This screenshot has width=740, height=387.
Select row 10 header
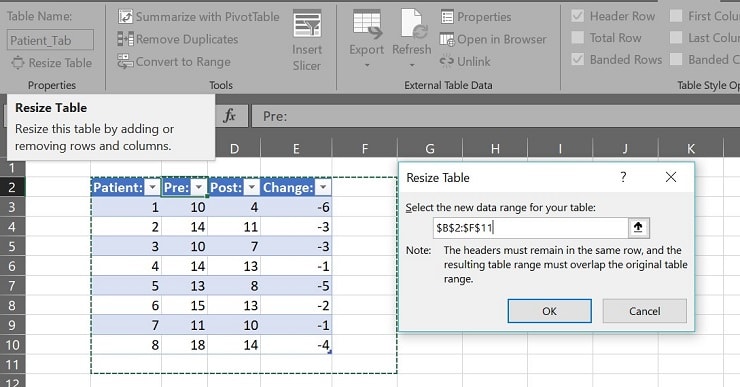(12, 345)
